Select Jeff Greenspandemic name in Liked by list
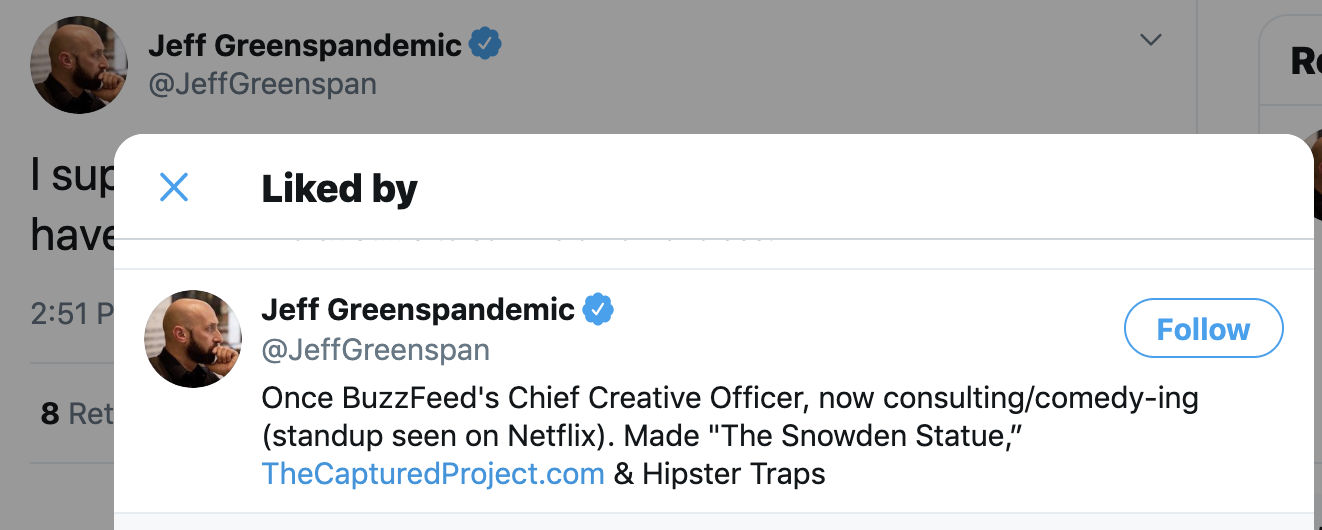The width and height of the screenshot is (1322, 530). pyautogui.click(x=417, y=310)
